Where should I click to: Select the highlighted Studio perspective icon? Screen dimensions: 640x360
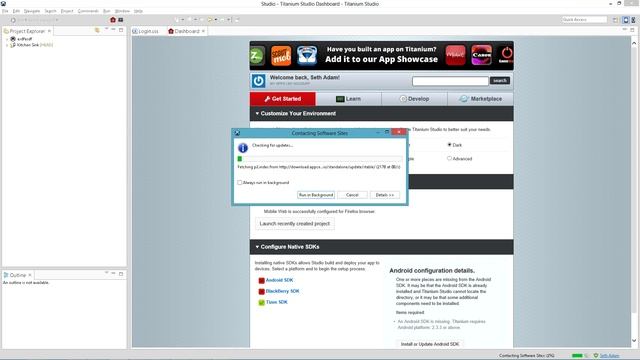point(626,20)
